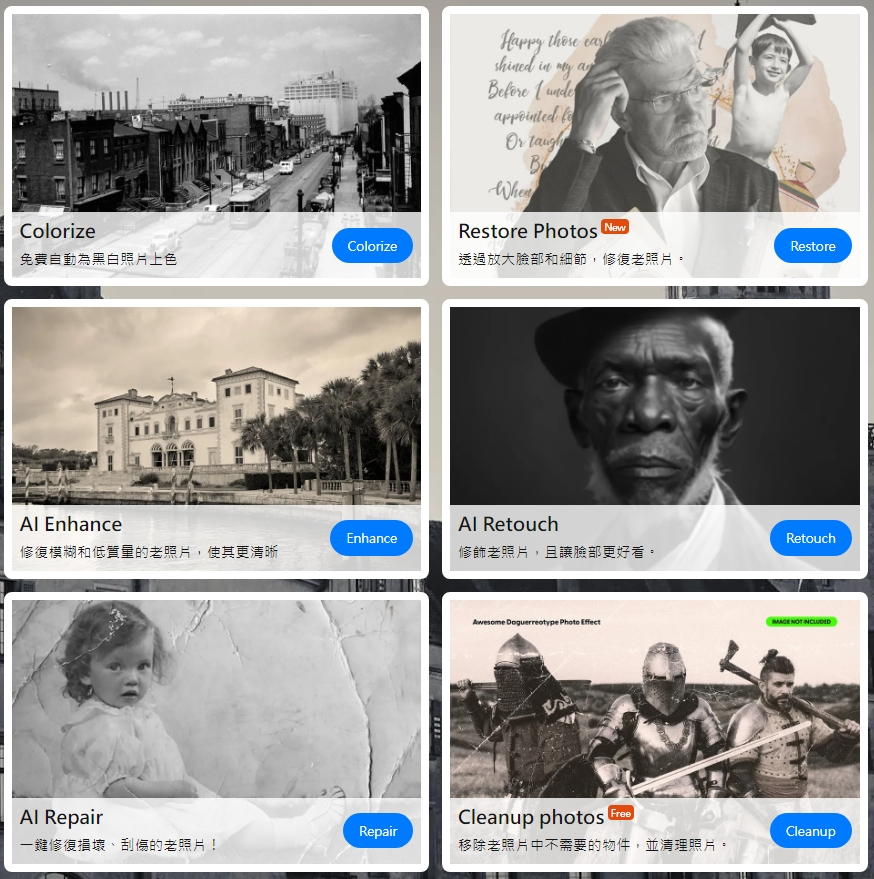Open the cracked toddler photo thumbnail
Image resolution: width=874 pixels, height=879 pixels.
(216, 698)
